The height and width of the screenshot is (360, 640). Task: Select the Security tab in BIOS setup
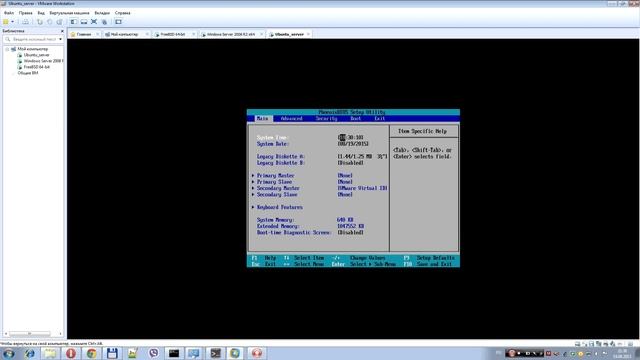click(x=327, y=118)
